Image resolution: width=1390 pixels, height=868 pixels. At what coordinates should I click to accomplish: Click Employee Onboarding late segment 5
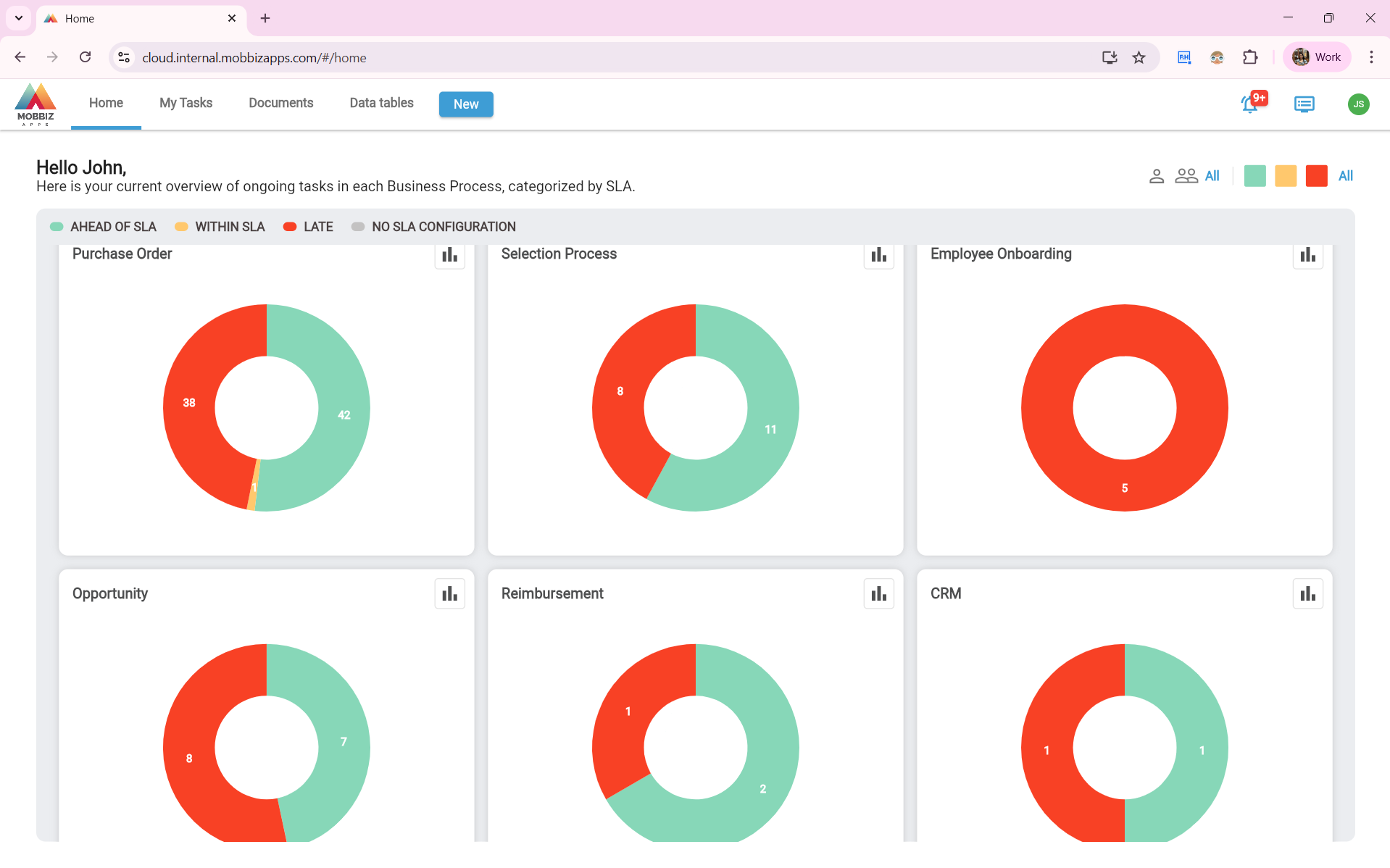[x=1124, y=488]
